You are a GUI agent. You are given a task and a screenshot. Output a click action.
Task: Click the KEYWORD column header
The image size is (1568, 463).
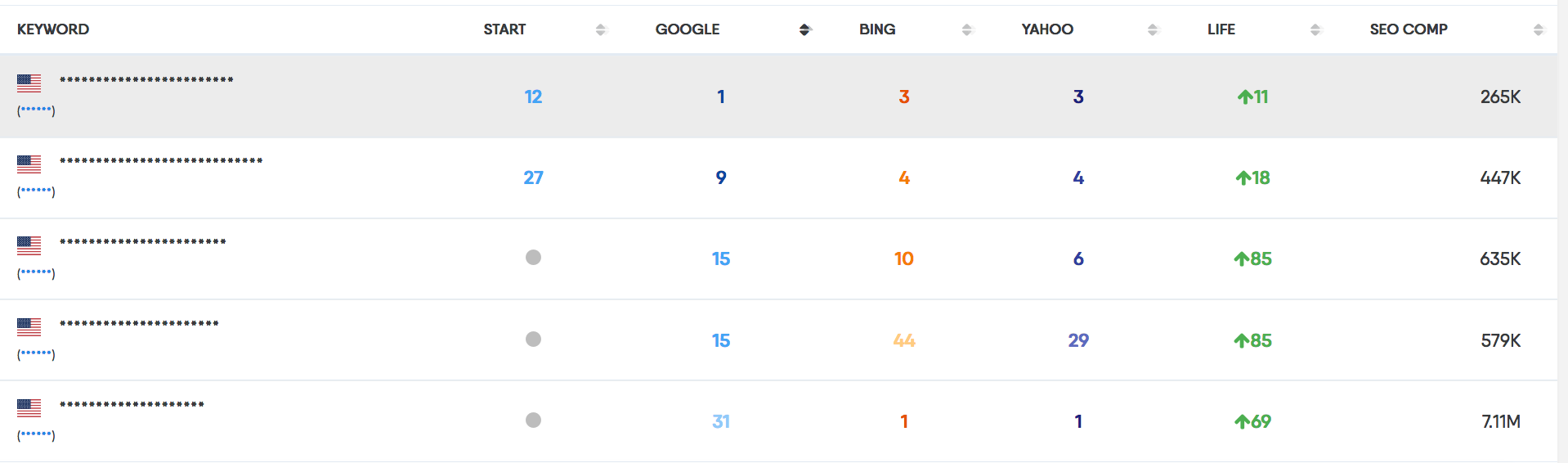tap(53, 29)
